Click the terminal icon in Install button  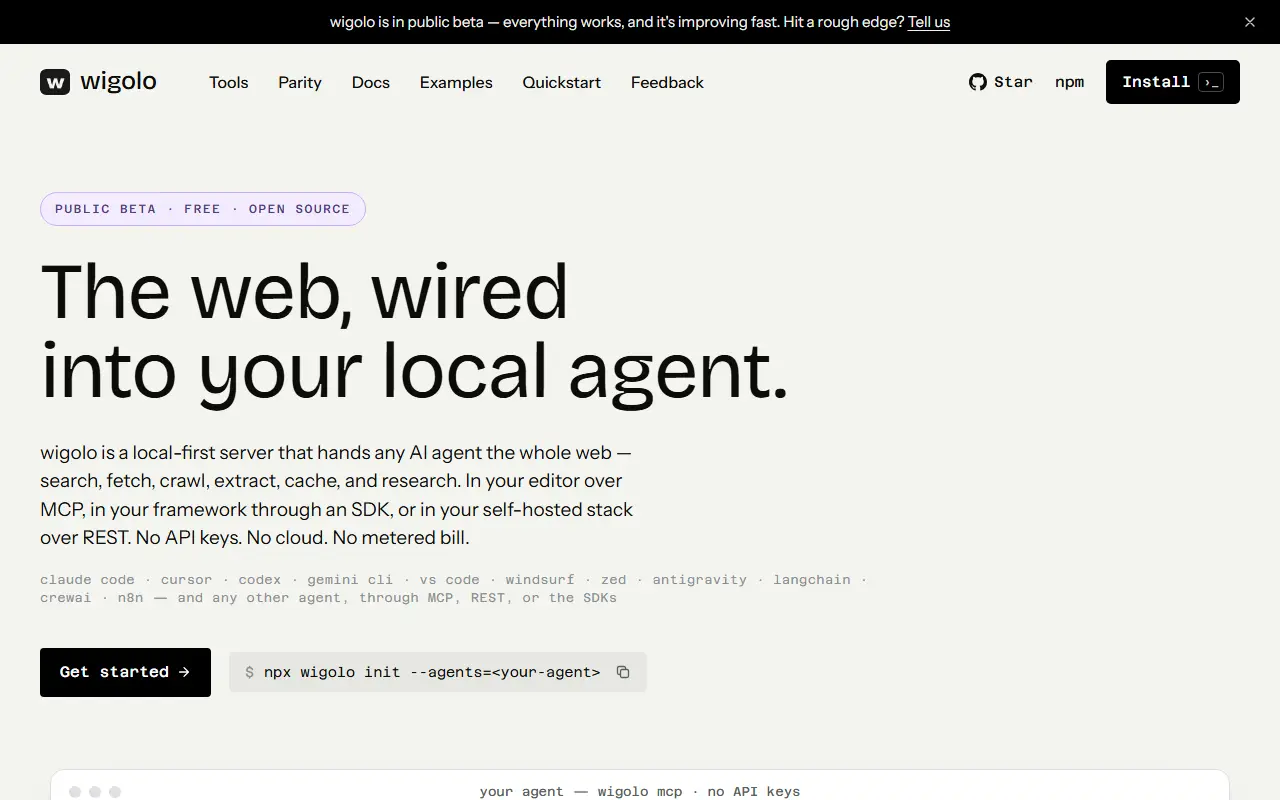pyautogui.click(x=1211, y=82)
